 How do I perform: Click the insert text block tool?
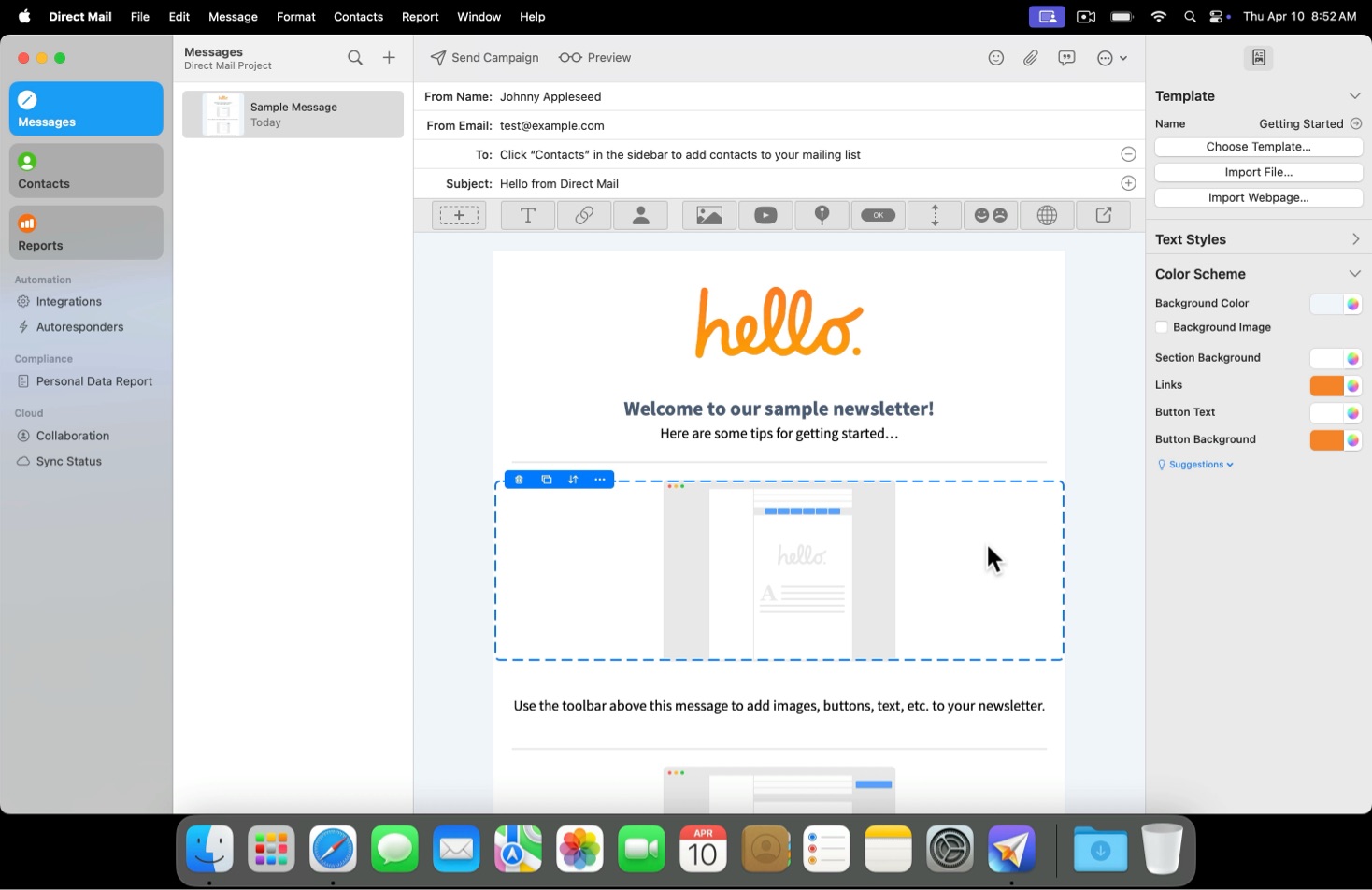pos(528,215)
